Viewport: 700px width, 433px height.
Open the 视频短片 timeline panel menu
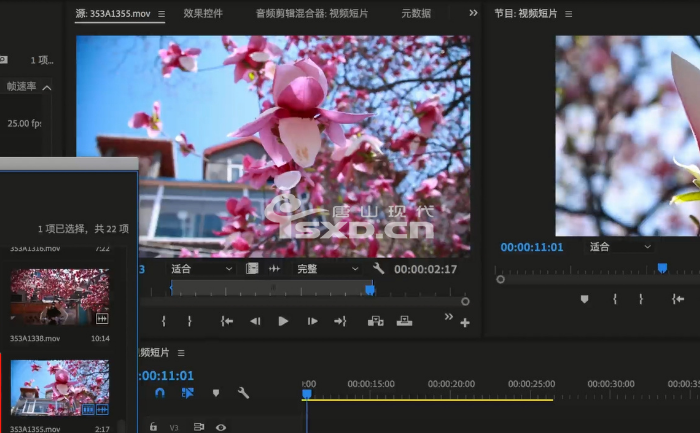pos(181,353)
